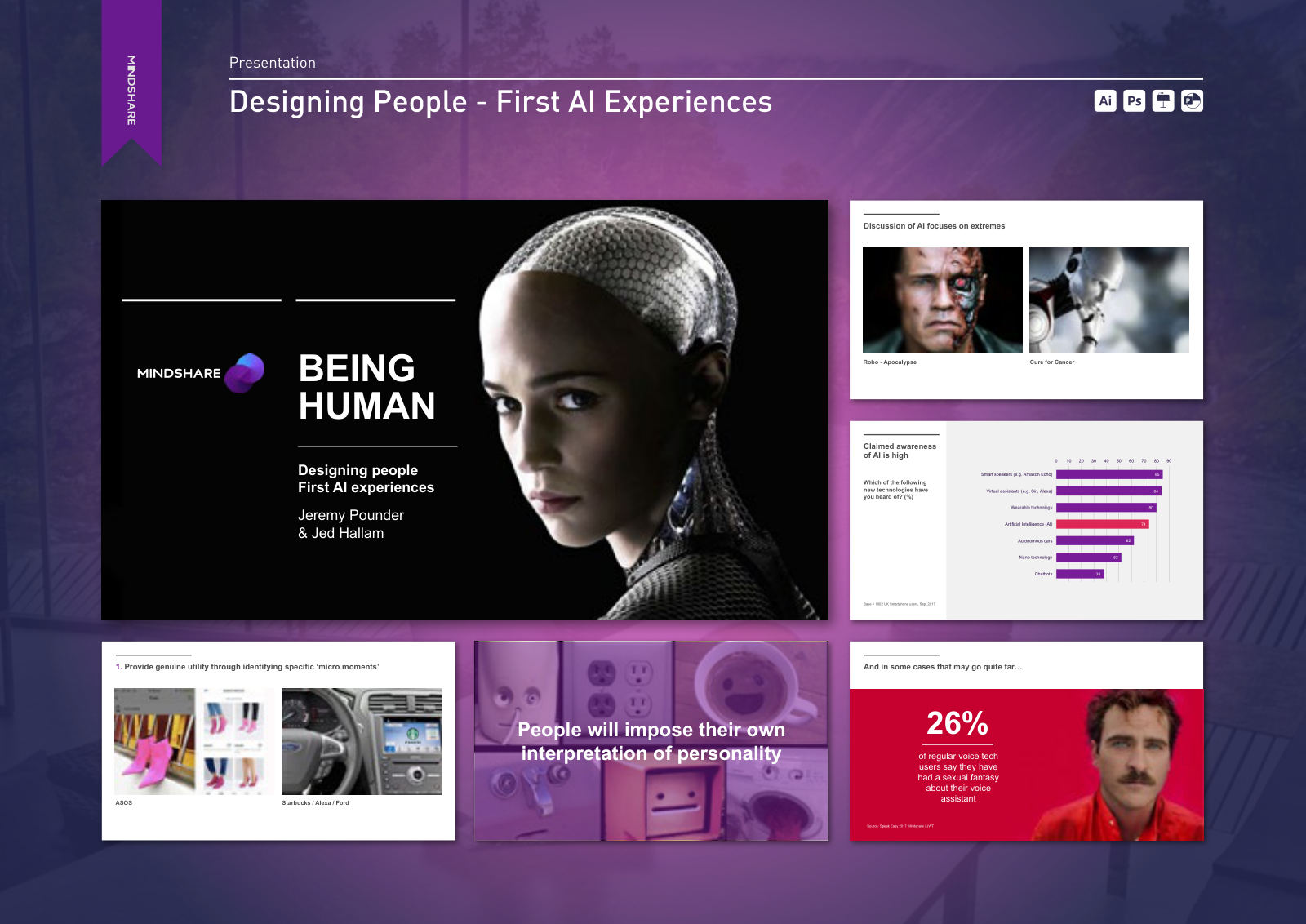The height and width of the screenshot is (924, 1306).
Task: Click the 'Base' footnote under awareness chart
Action: coord(900,604)
